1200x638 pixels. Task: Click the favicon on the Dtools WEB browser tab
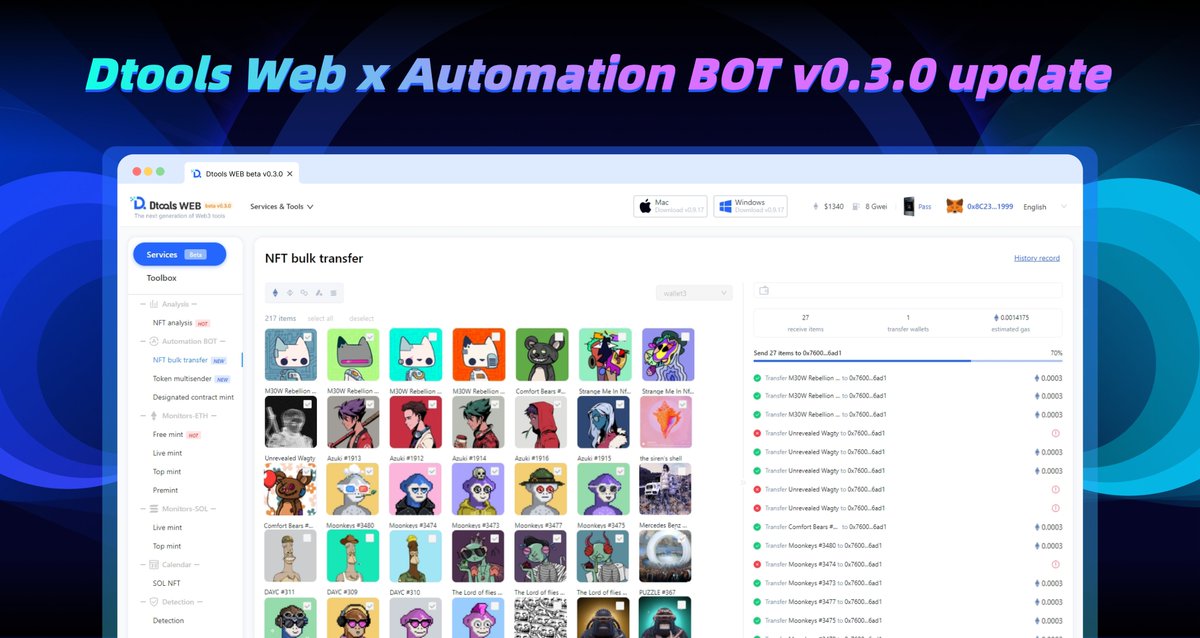[x=197, y=174]
